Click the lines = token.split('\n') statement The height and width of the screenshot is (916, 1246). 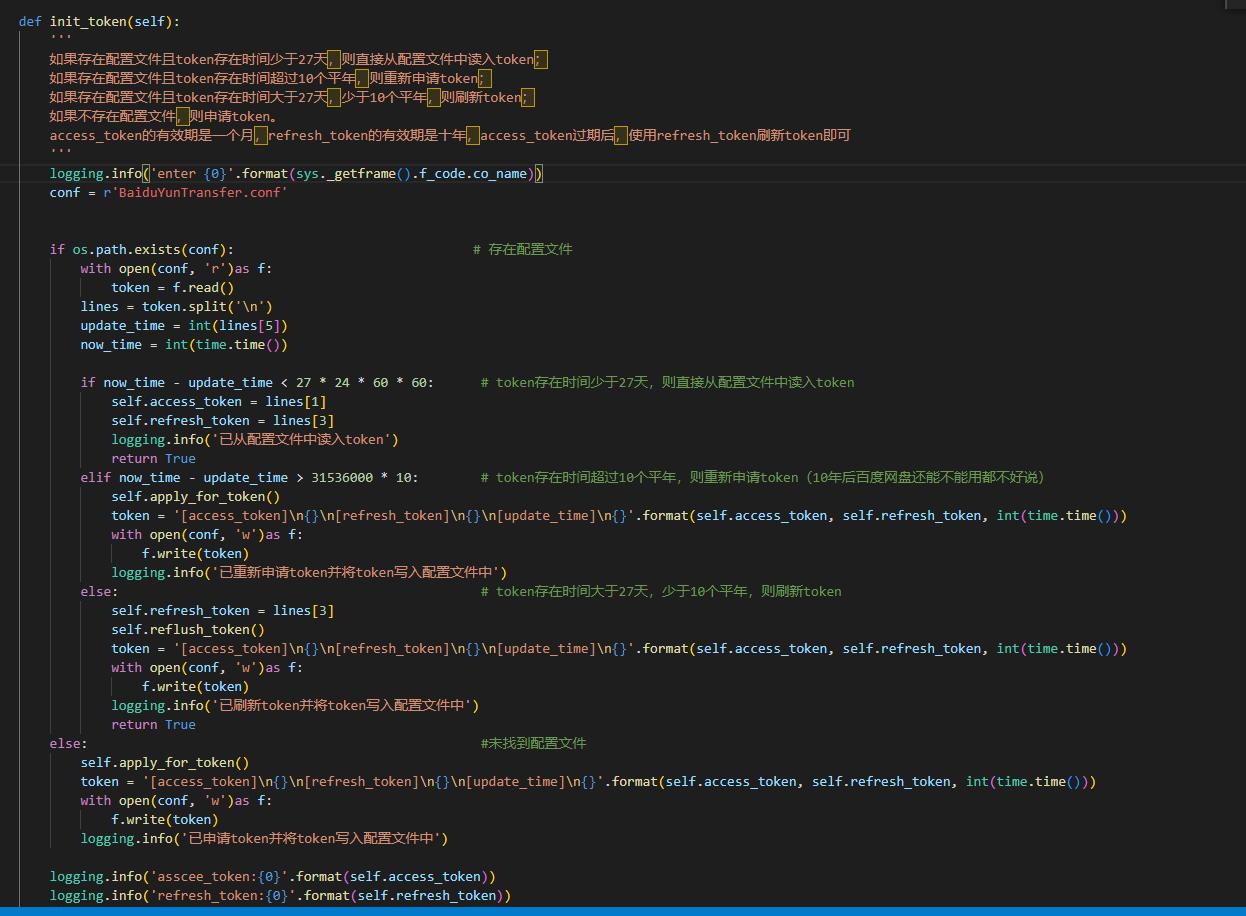tap(176, 306)
